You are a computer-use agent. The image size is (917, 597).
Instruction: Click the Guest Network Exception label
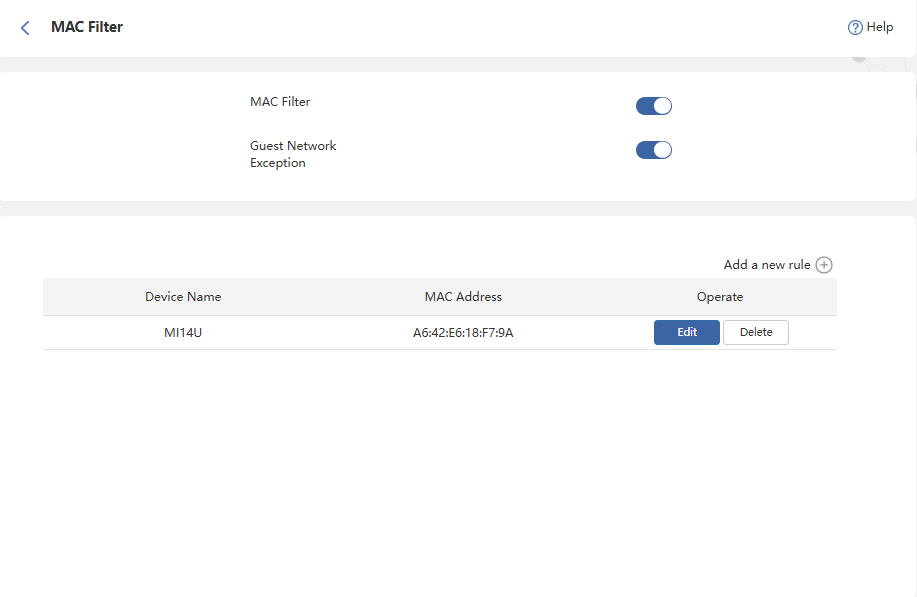click(x=293, y=154)
